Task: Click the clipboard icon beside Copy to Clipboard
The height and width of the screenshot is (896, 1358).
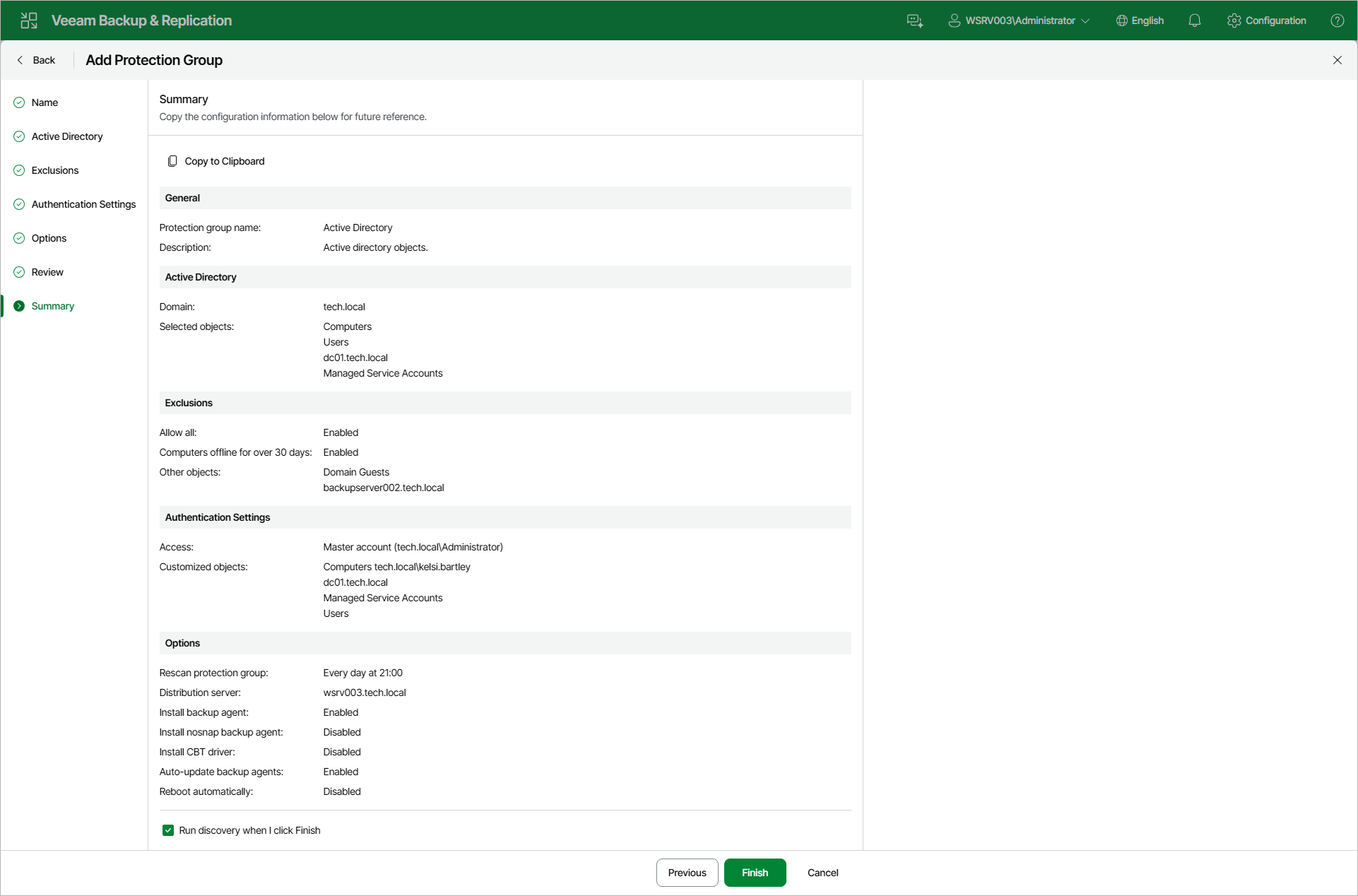Action: point(172,161)
